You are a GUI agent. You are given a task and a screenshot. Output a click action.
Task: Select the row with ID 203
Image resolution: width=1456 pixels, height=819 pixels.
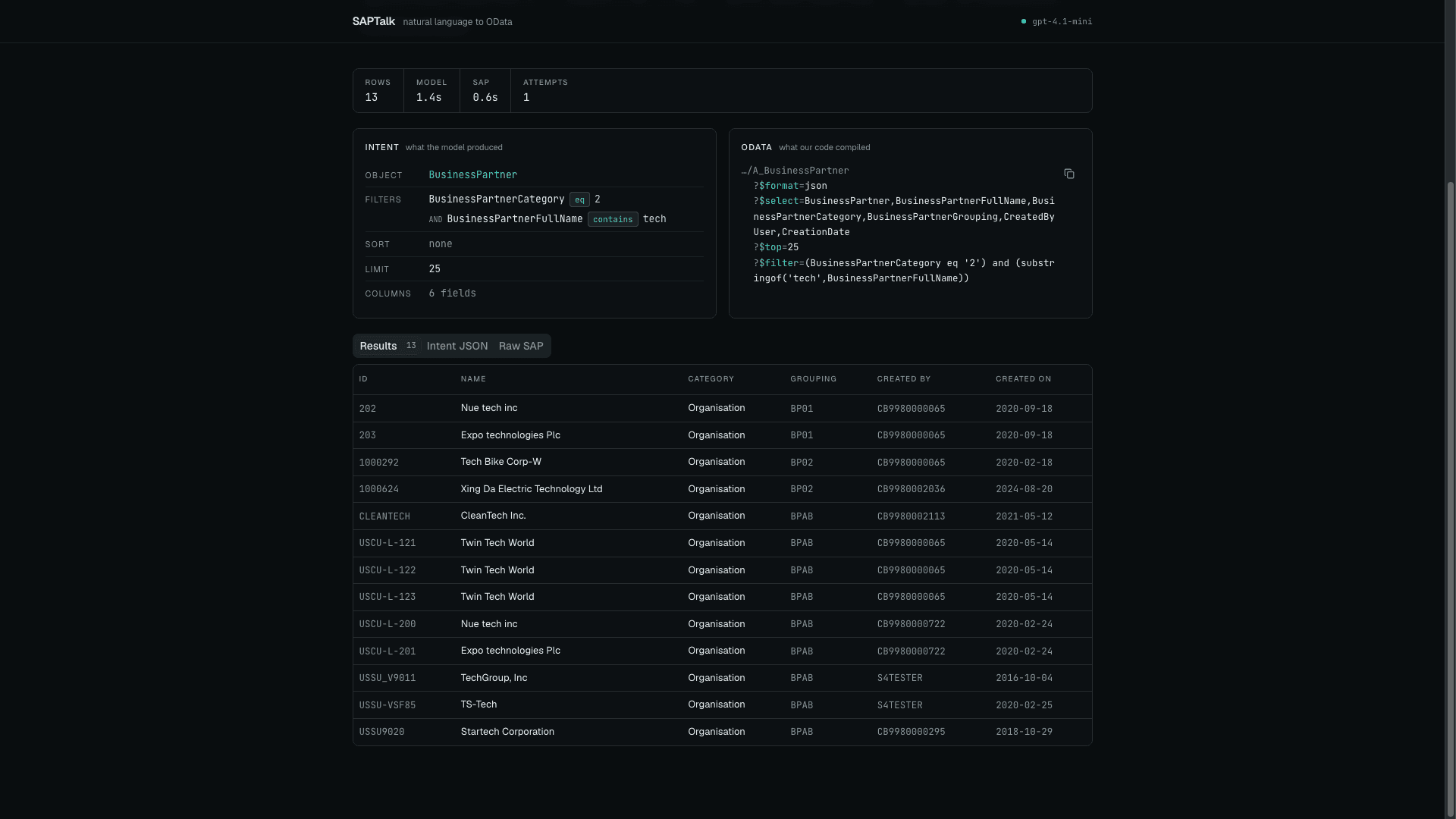click(722, 435)
